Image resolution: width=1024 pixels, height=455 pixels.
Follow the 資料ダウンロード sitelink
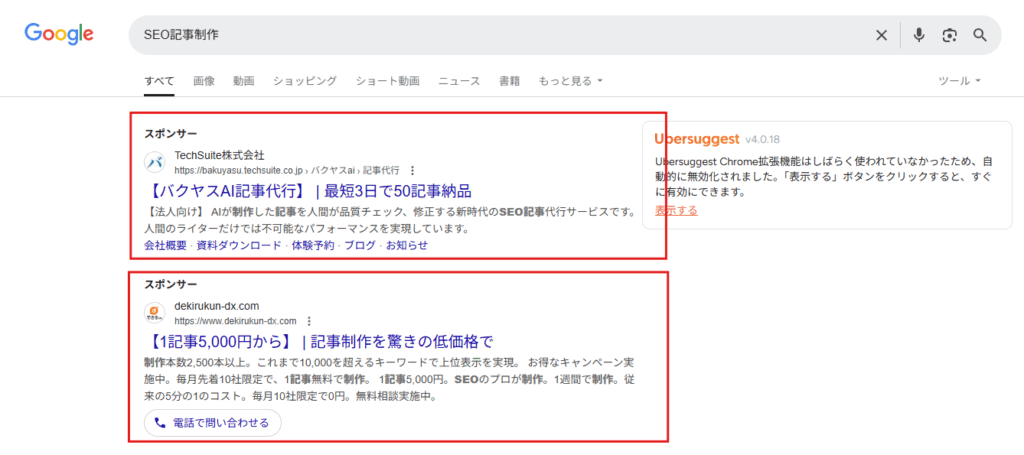[x=239, y=245]
